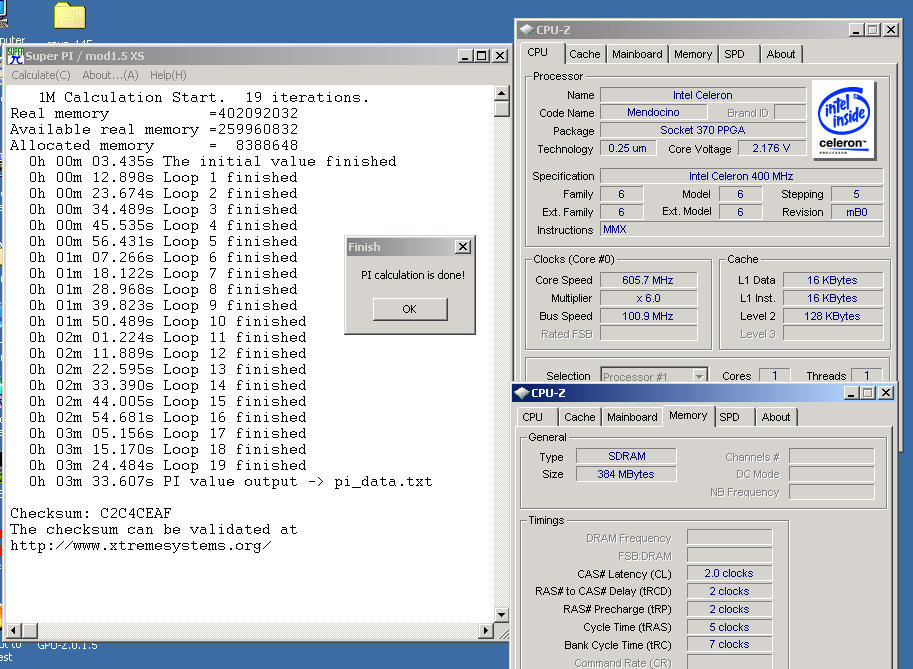Click Cycle Time tRAS value 5 clocks
This screenshot has width=913, height=669.
[x=729, y=627]
